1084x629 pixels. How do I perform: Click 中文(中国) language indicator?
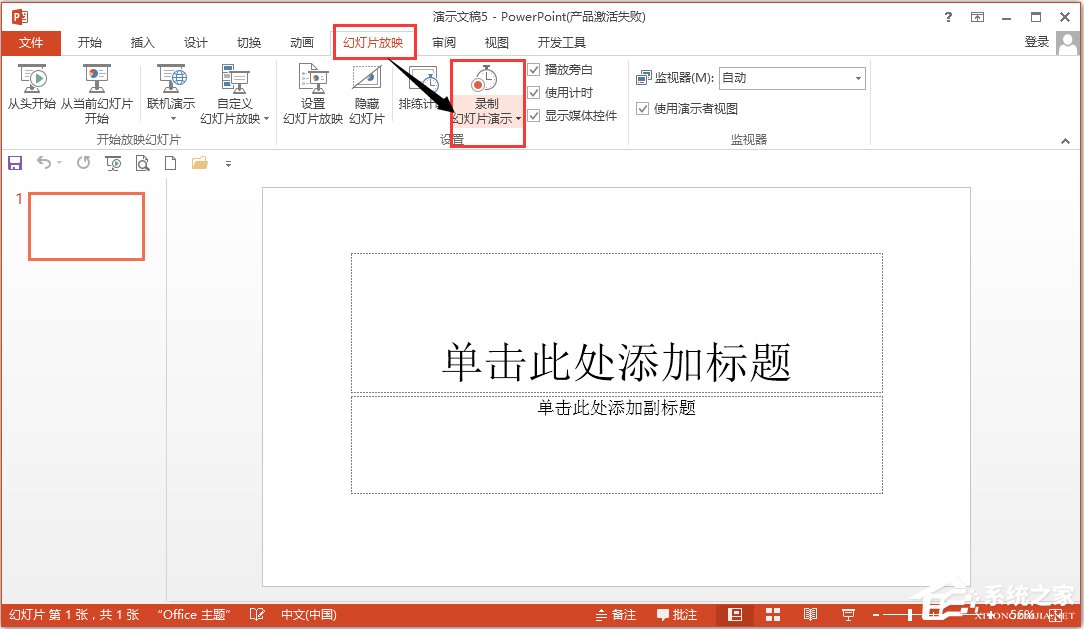[308, 614]
